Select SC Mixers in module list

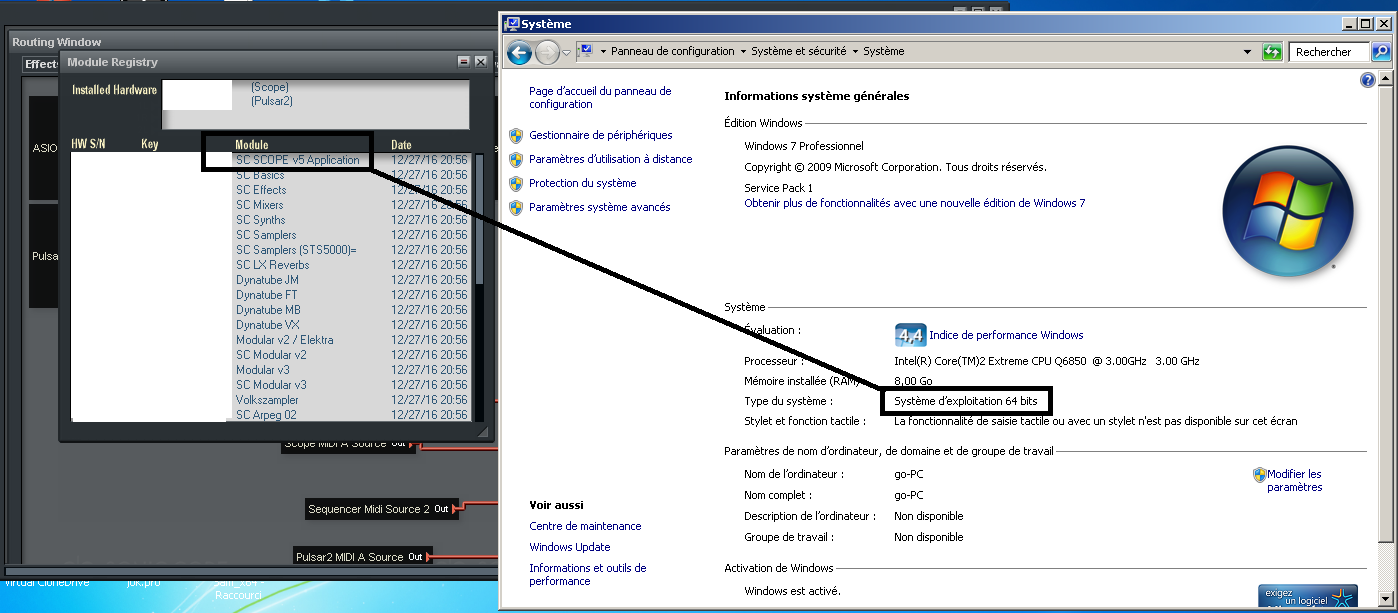tap(260, 205)
